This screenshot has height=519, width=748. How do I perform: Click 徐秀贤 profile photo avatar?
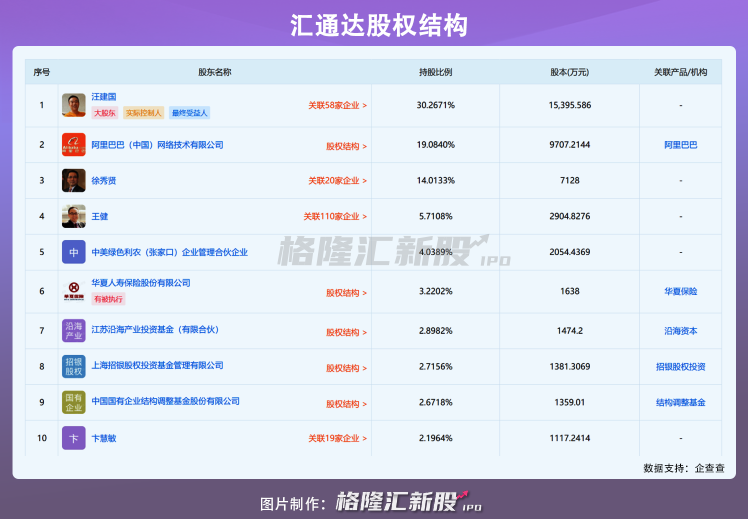point(73,180)
